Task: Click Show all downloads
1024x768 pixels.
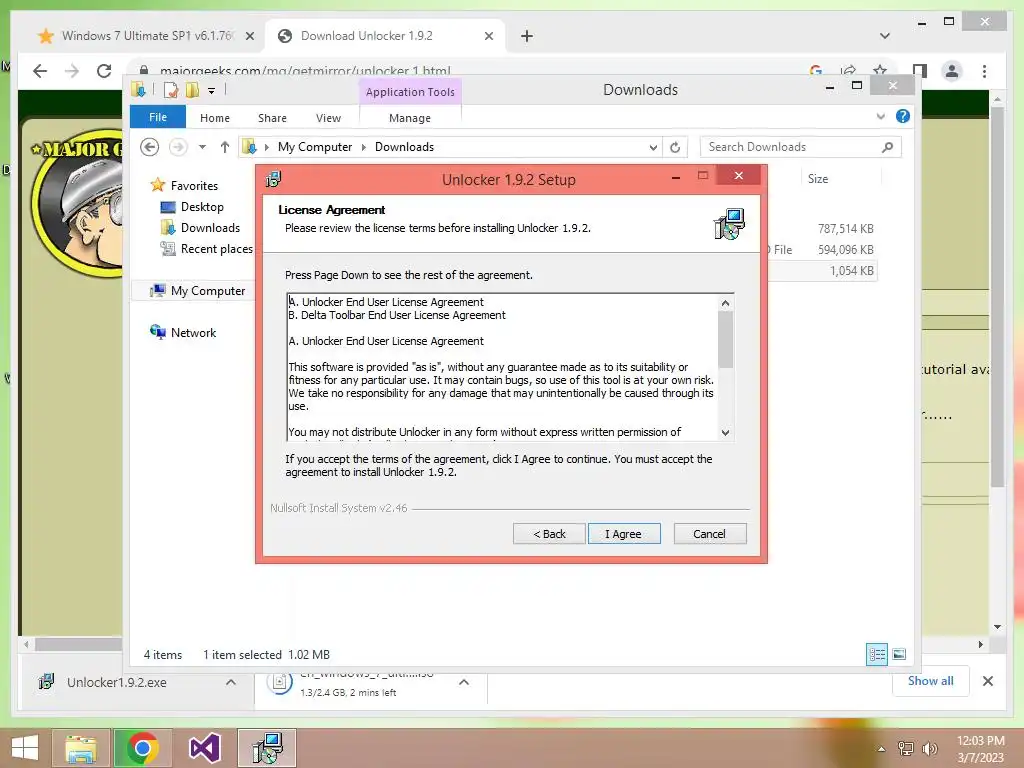Action: click(931, 681)
